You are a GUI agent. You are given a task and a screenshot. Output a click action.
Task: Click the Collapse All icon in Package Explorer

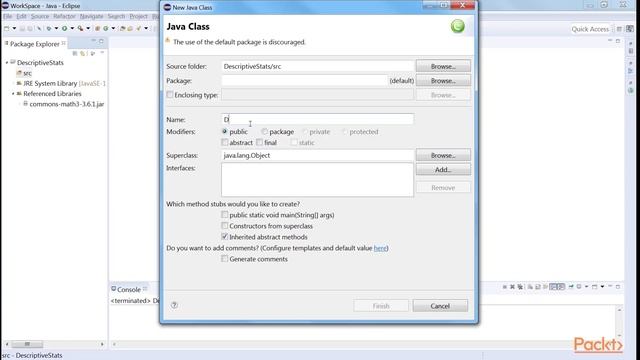click(x=75, y=53)
